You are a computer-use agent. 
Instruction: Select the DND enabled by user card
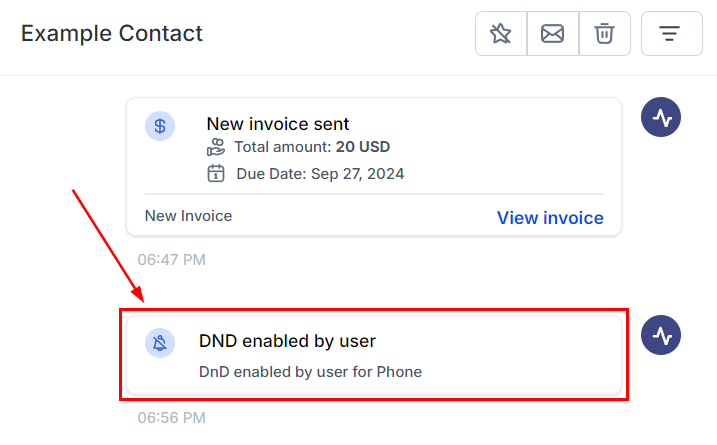point(374,355)
